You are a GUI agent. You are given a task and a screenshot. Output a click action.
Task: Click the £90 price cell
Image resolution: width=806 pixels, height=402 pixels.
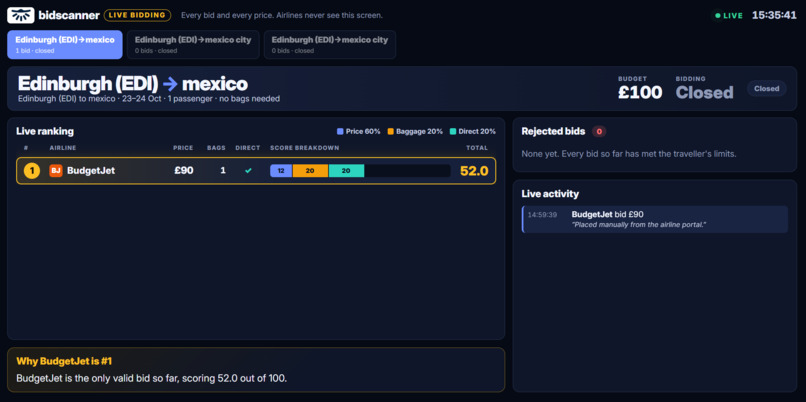pyautogui.click(x=184, y=171)
